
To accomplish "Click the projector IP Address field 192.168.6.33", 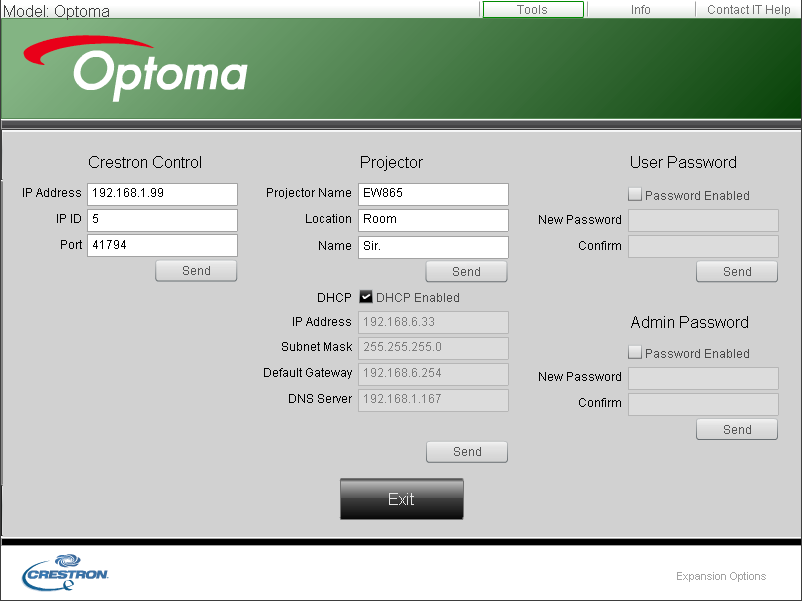I will (433, 323).
